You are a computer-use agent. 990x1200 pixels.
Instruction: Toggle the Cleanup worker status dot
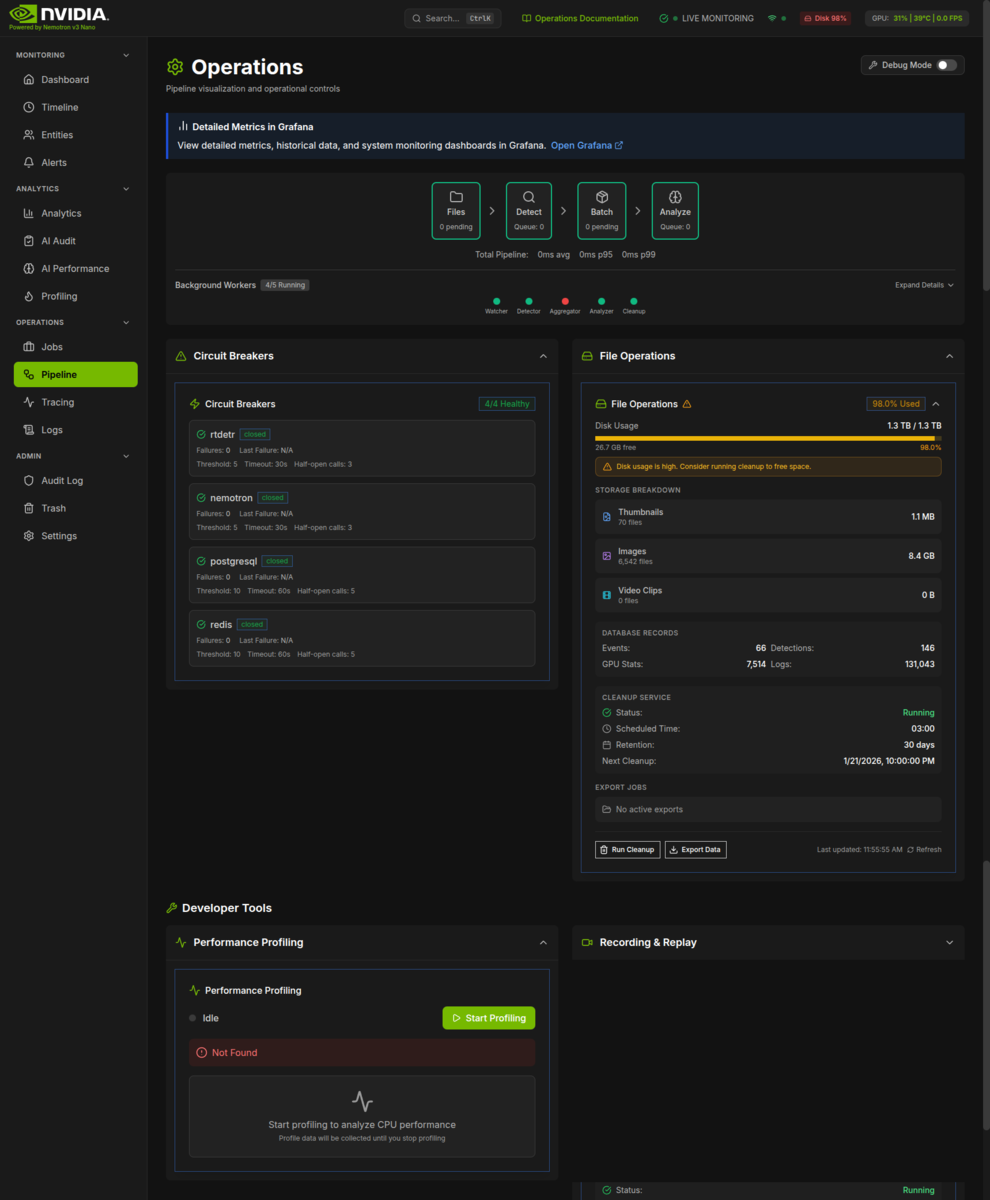[634, 300]
